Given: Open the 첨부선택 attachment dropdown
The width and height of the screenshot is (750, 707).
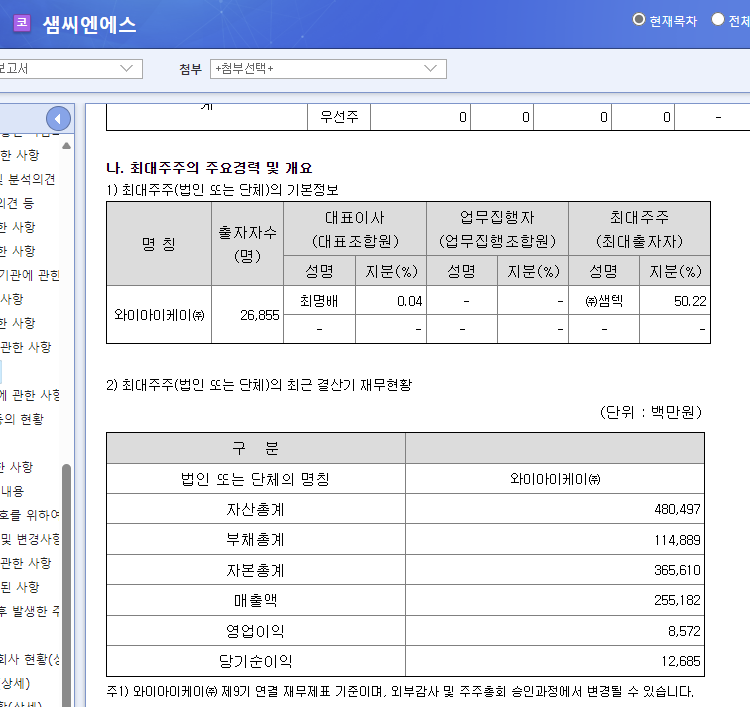Looking at the screenshot, I should [x=328, y=69].
